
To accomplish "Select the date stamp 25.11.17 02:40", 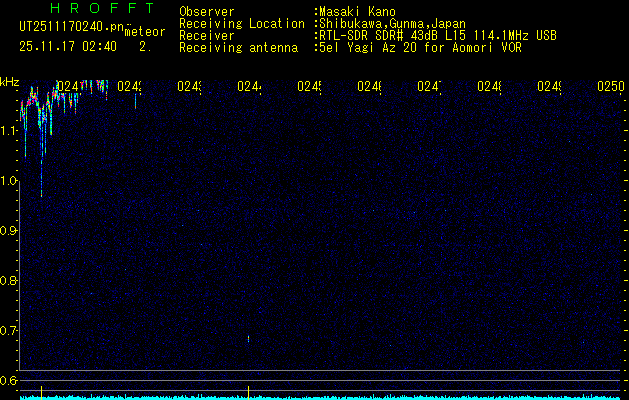I will 68,47.
